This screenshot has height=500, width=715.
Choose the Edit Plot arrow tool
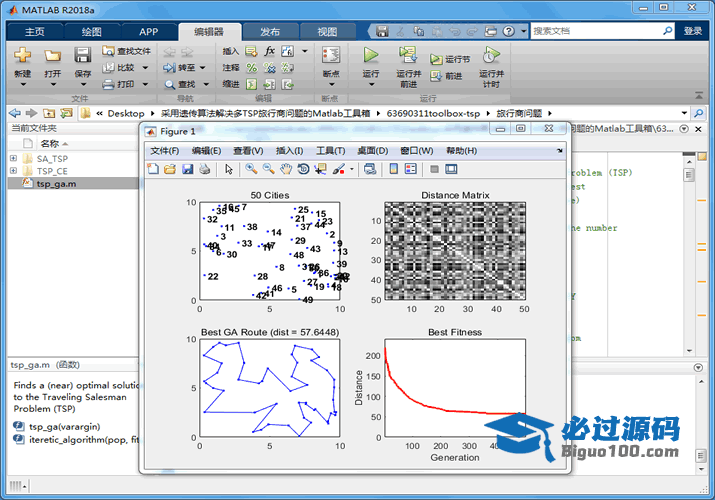229,169
